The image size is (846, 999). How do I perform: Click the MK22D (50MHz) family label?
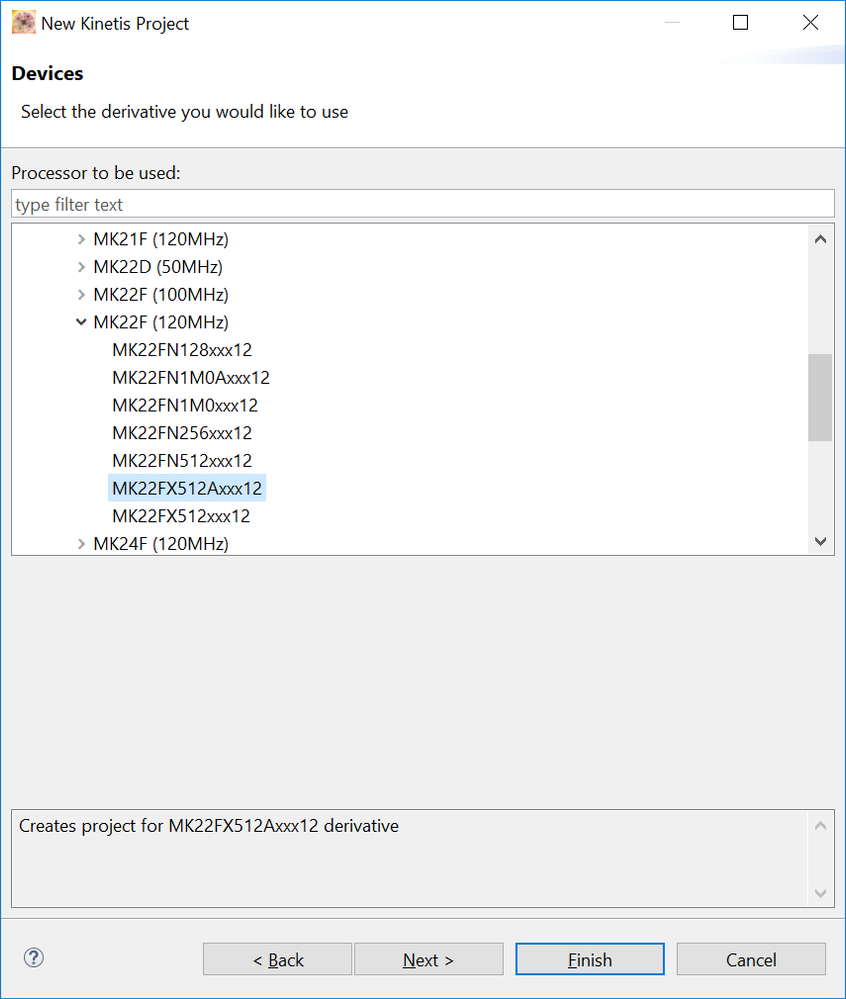[x=158, y=267]
